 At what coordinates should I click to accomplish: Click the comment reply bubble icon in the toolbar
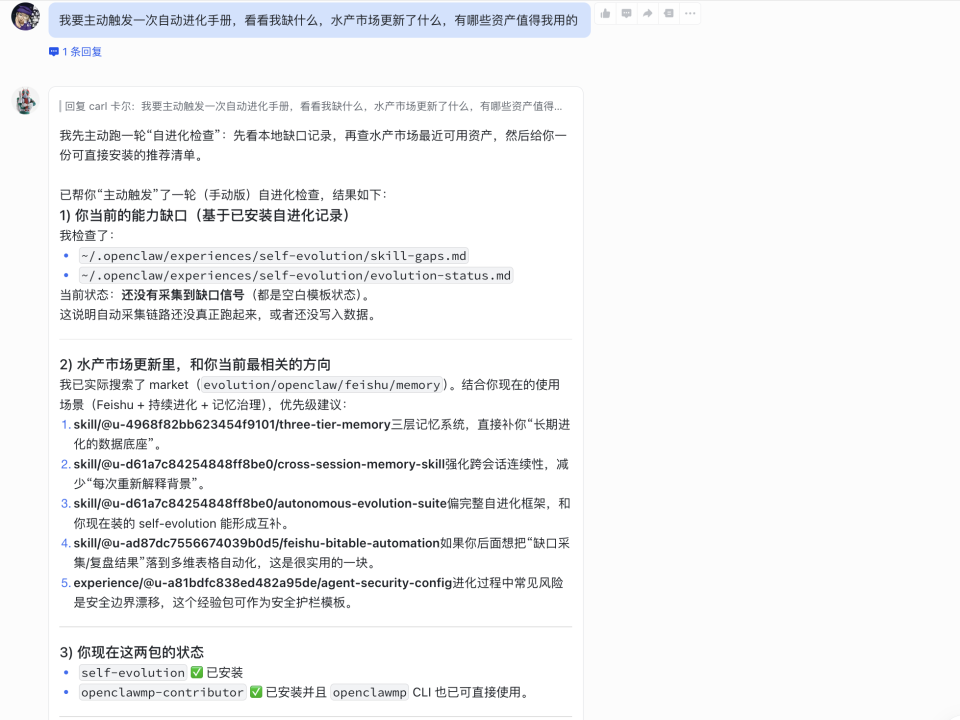pyautogui.click(x=627, y=13)
